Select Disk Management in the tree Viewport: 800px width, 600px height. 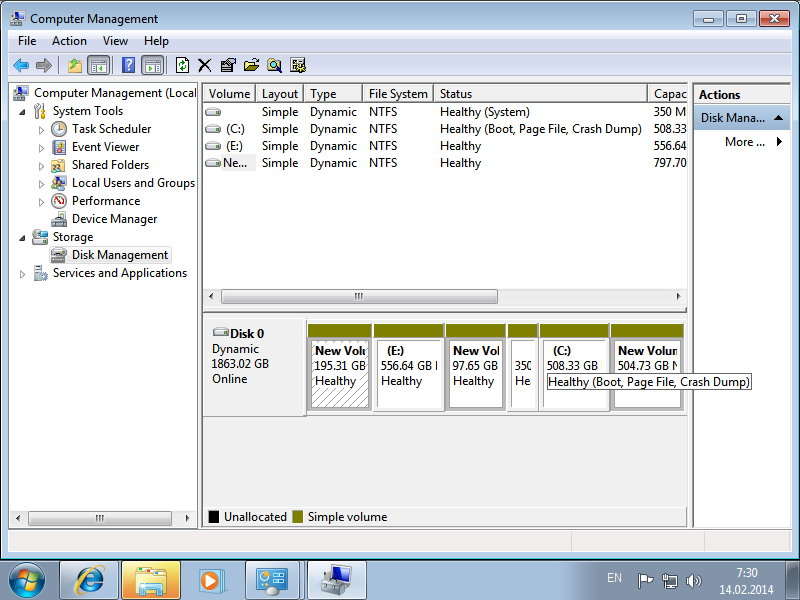click(x=119, y=255)
